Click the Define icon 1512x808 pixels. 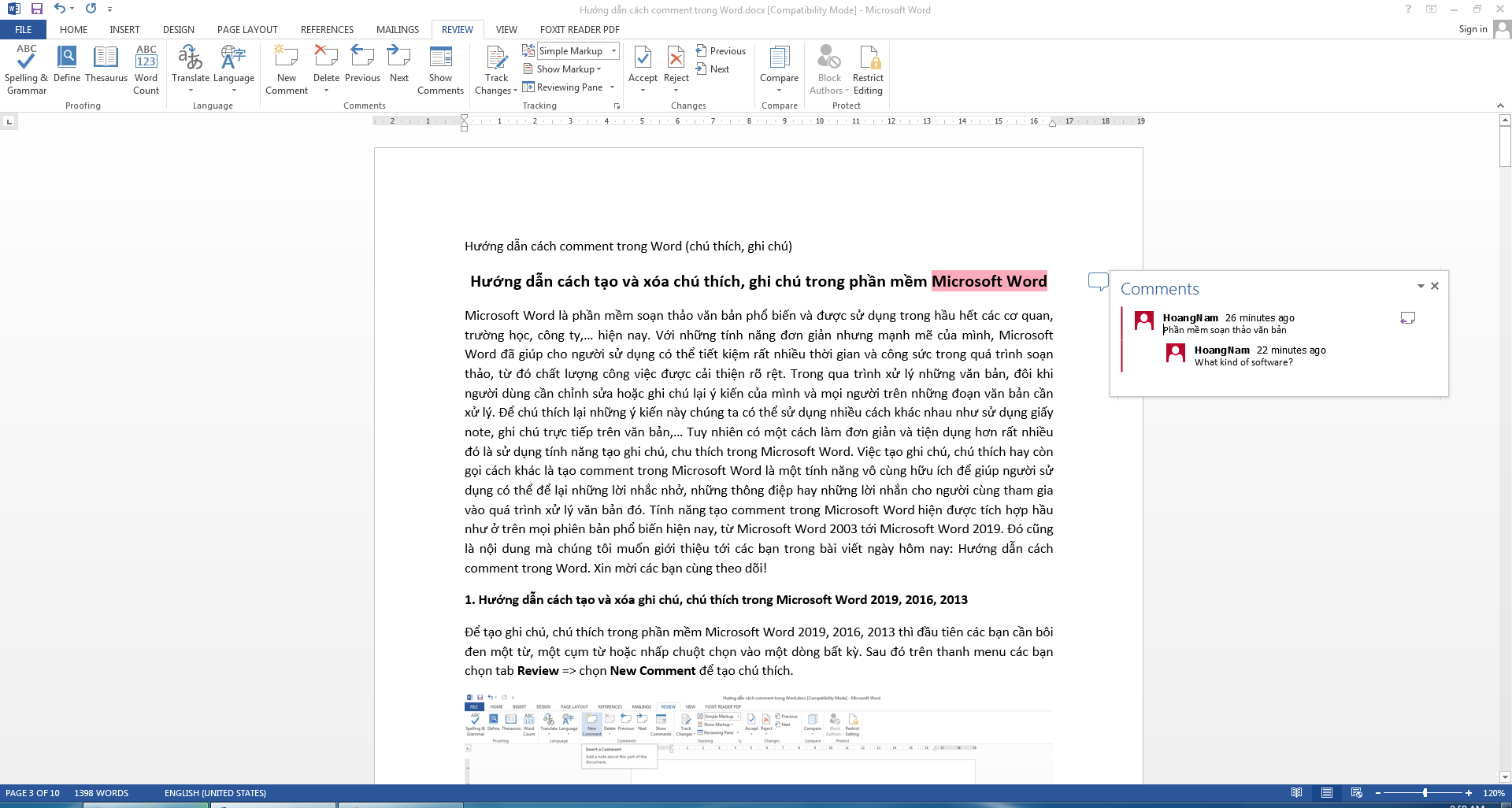coord(67,60)
